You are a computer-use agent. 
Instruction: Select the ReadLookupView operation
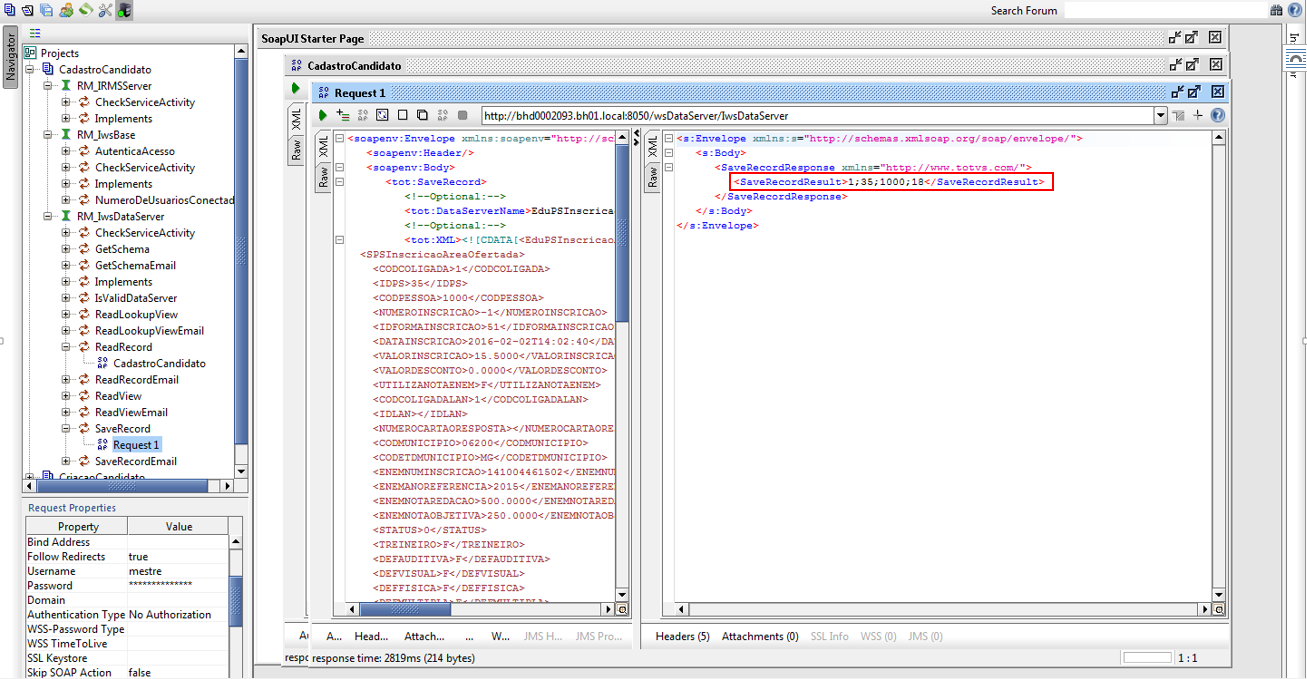click(136, 314)
